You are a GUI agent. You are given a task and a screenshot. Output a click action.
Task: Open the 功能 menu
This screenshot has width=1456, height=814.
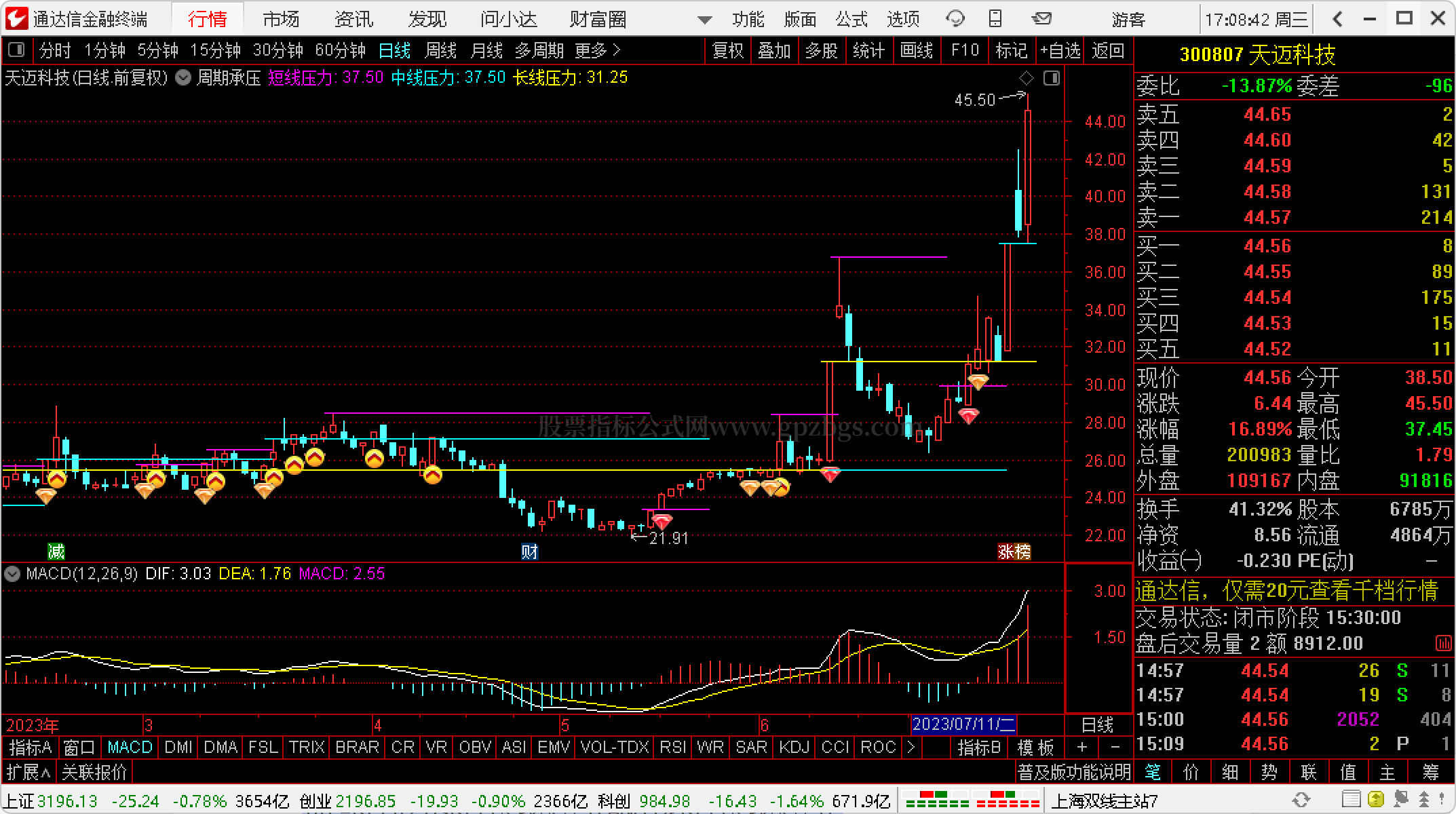click(748, 19)
